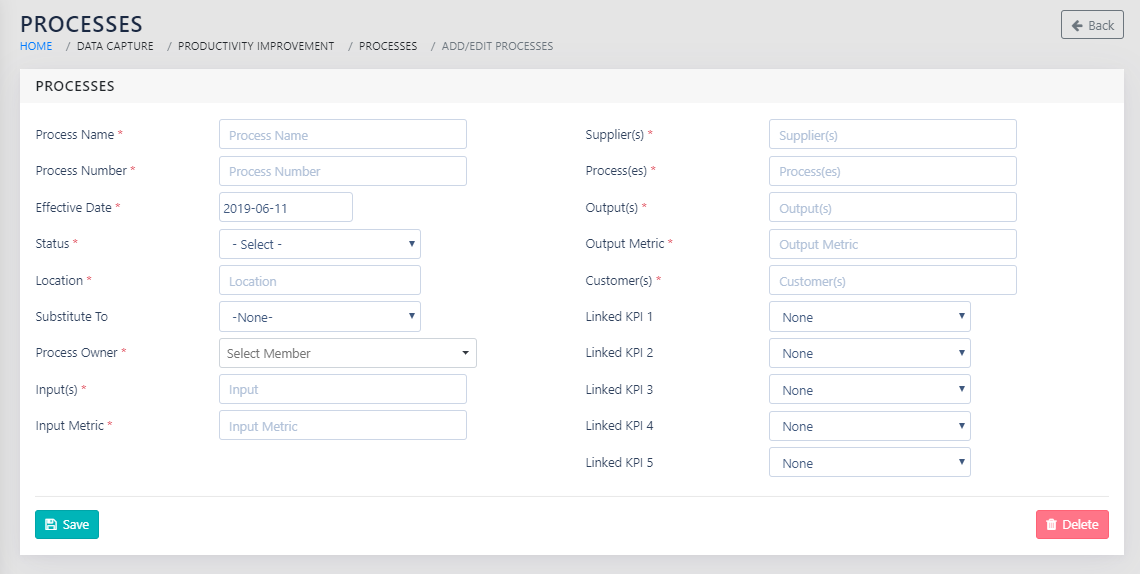The image size is (1140, 574).
Task: Click the Effective Date field
Action: 285,208
